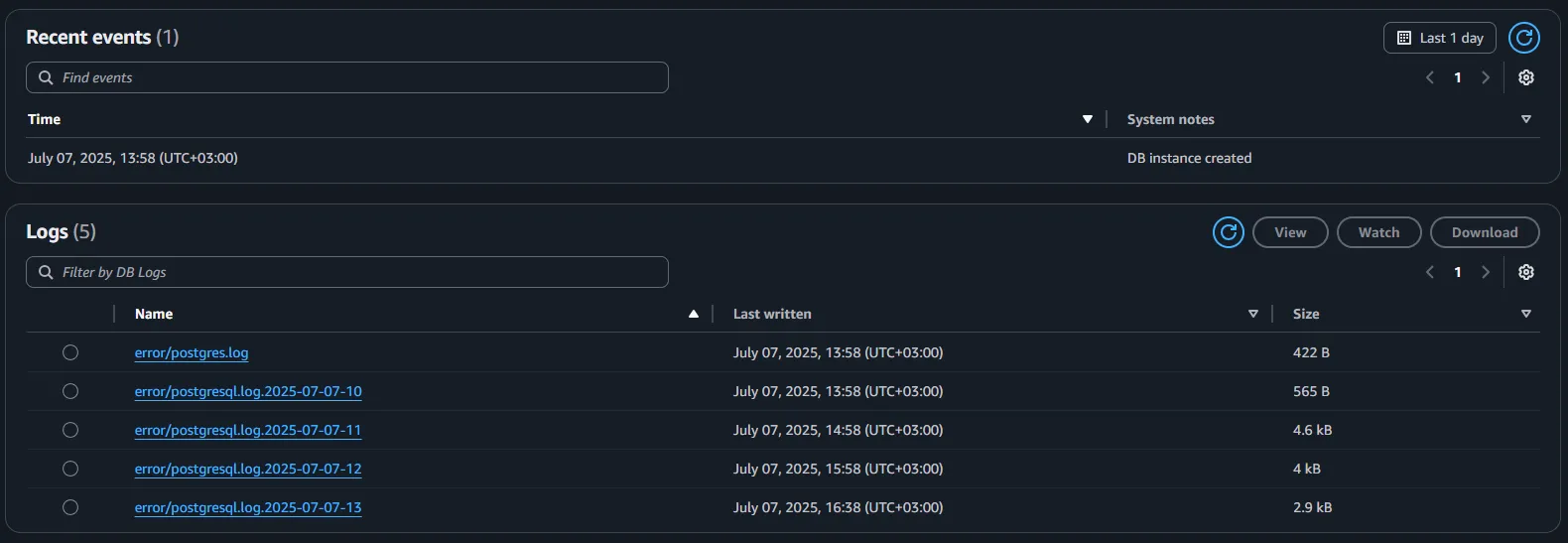The image size is (1568, 543).
Task: Refresh the Logs table
Action: [x=1228, y=232]
